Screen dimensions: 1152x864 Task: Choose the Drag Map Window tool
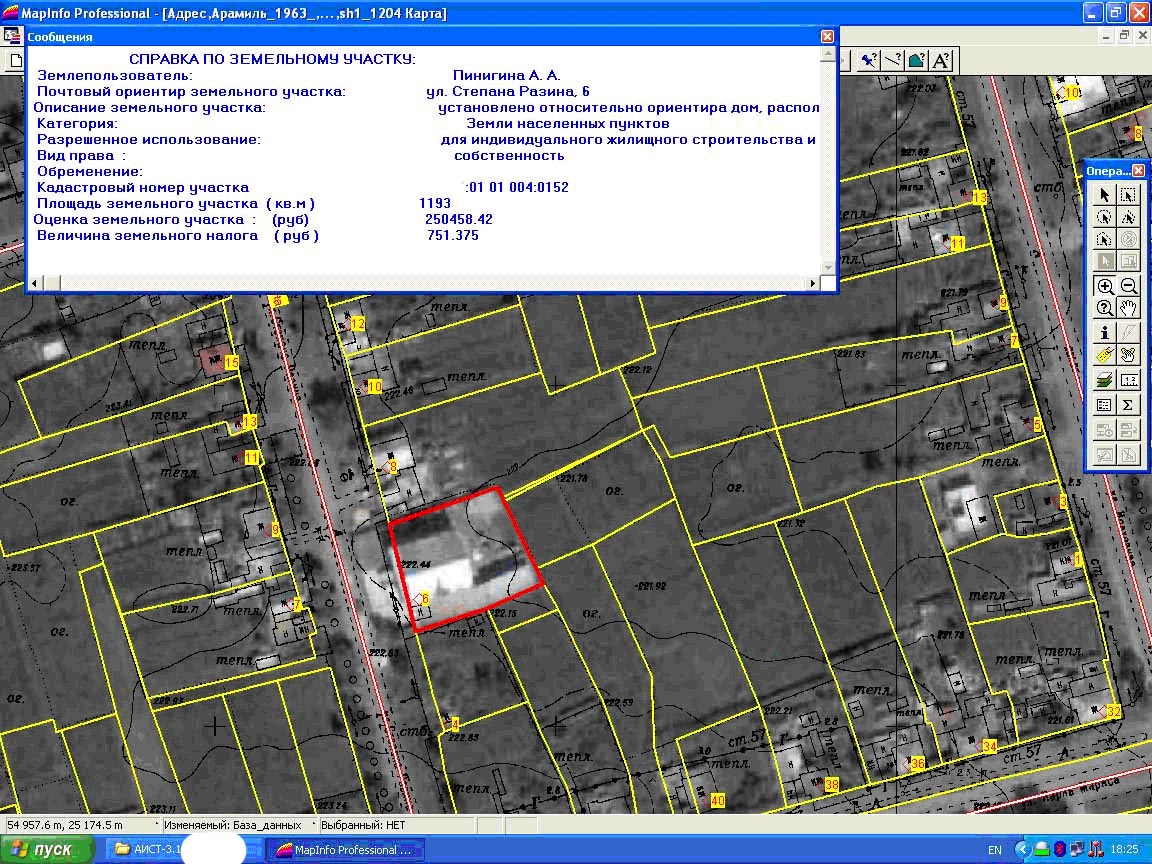coord(1128,356)
